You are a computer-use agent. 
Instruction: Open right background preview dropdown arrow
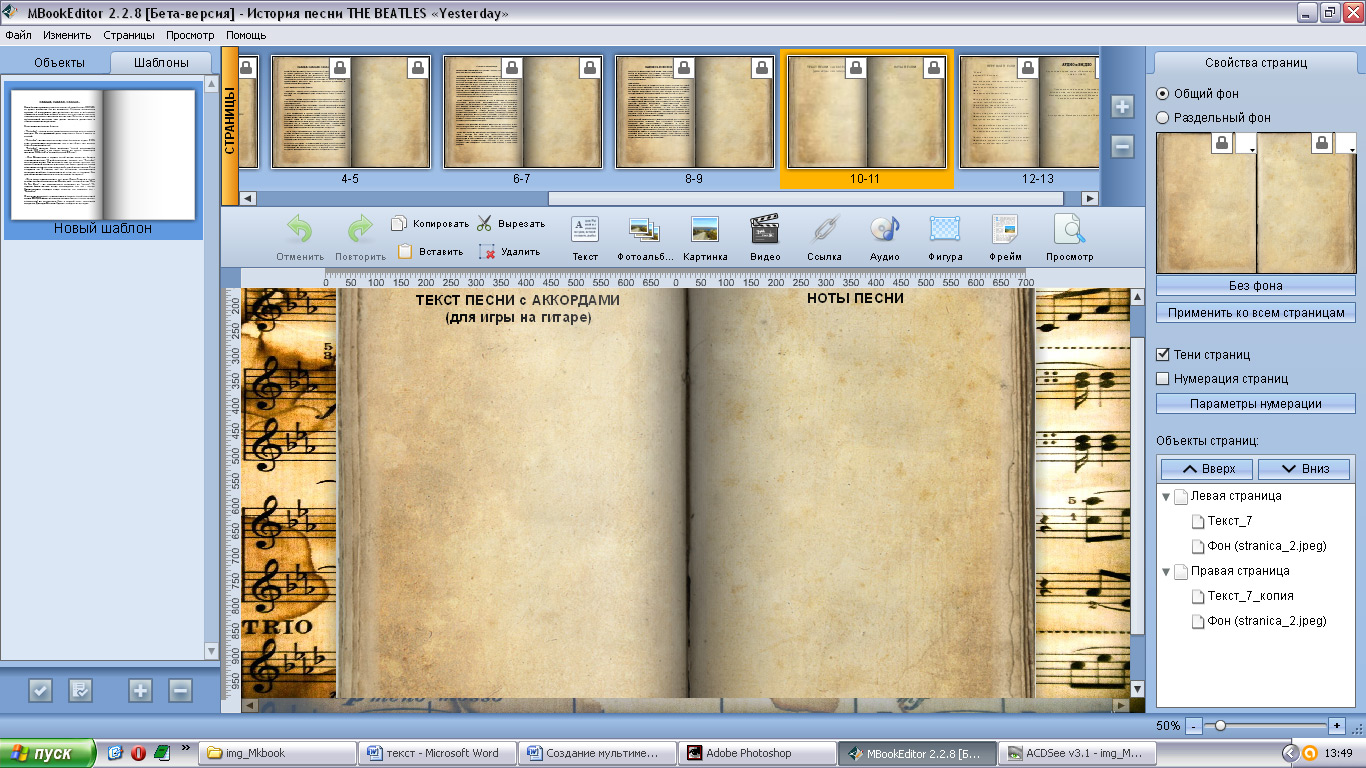1347,144
